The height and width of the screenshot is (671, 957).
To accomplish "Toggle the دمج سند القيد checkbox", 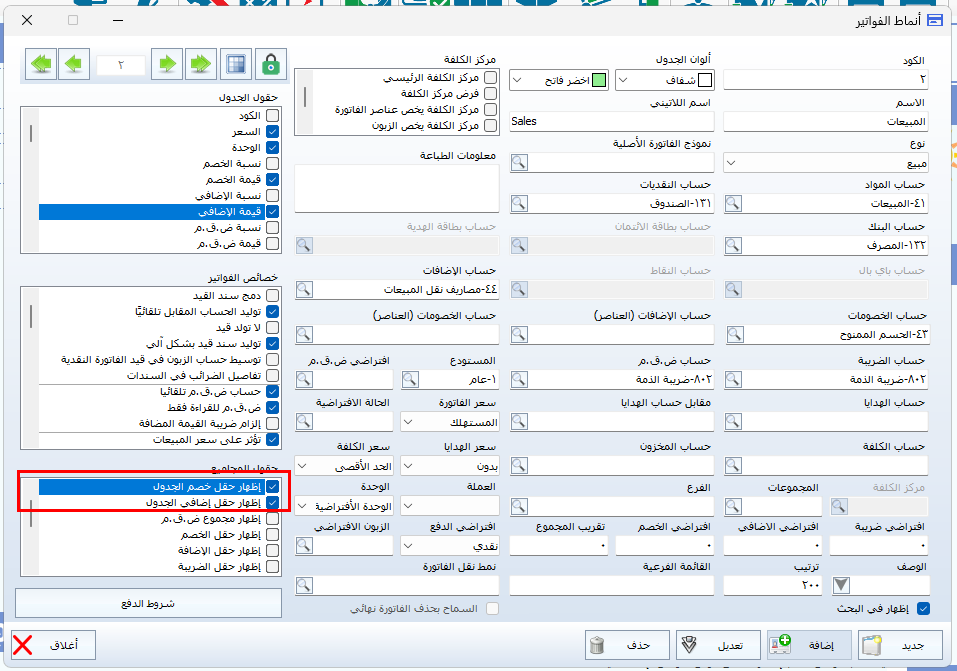I will pos(272,295).
